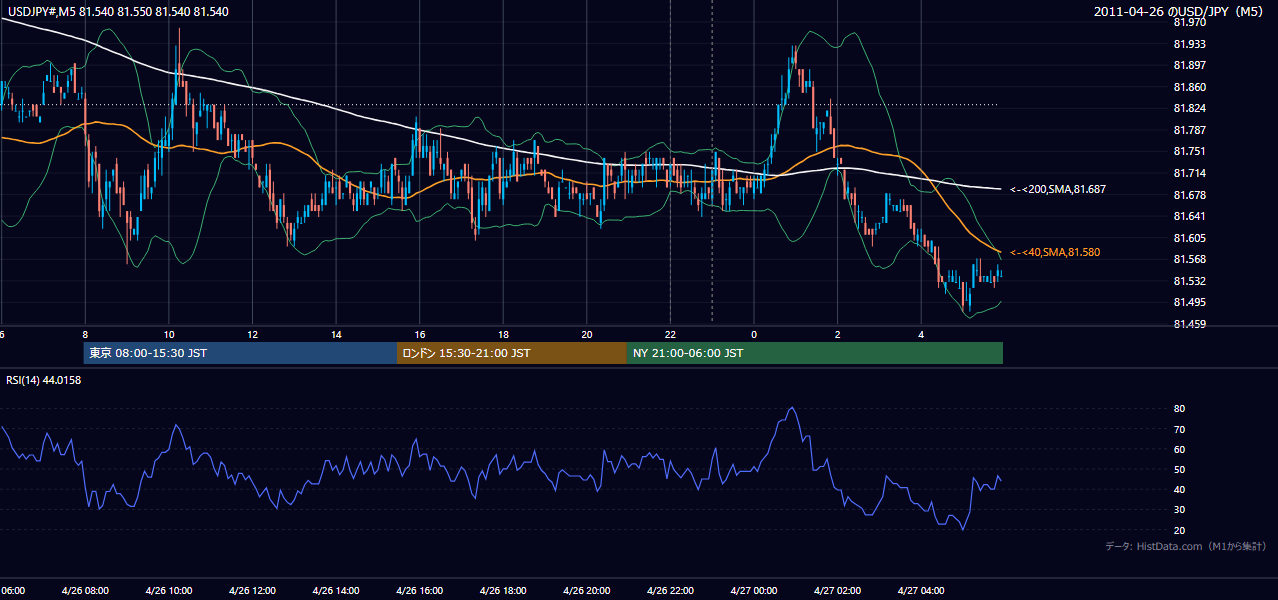Click hour label 12 under the price chart
Image resolution: width=1278 pixels, height=600 pixels.
pyautogui.click(x=253, y=335)
